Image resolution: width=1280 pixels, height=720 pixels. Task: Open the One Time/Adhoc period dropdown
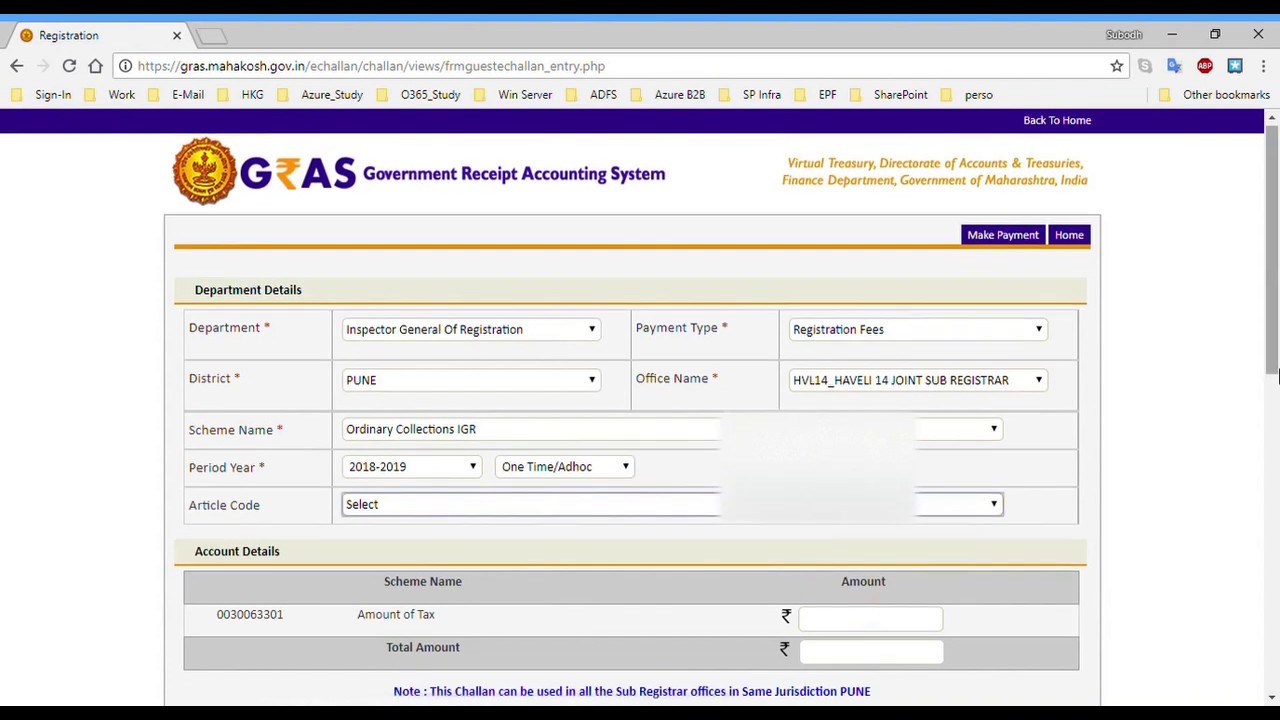point(565,467)
